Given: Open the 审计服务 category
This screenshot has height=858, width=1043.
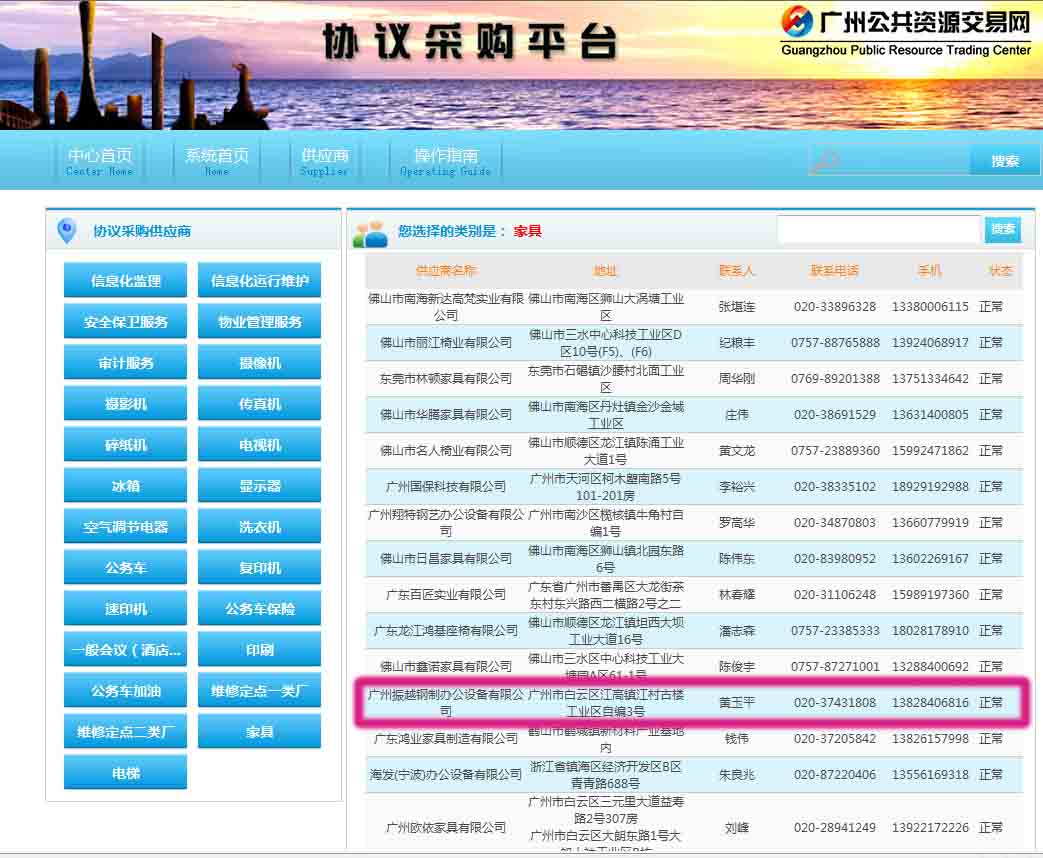Looking at the screenshot, I should pos(126,363).
